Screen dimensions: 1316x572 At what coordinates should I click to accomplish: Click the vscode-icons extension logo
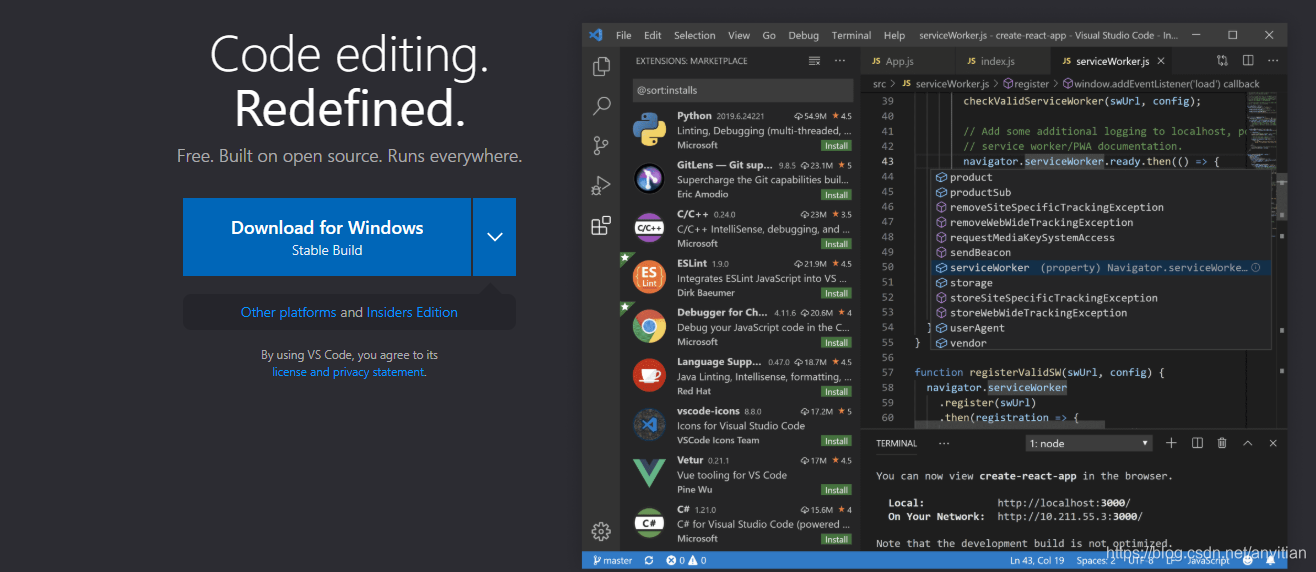pyautogui.click(x=649, y=424)
